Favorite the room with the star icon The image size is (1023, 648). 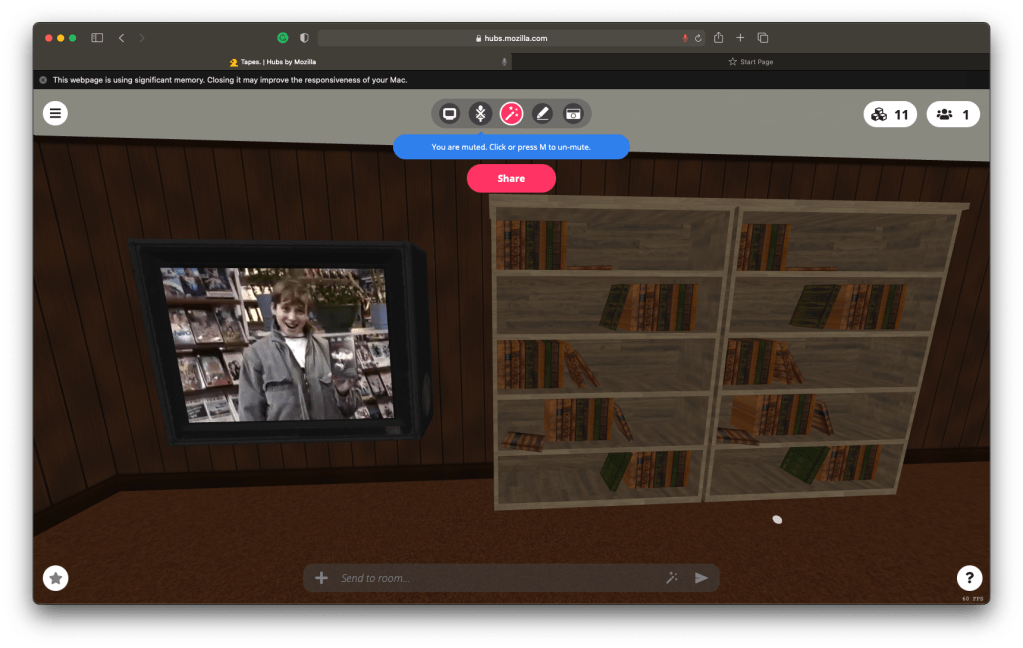coord(56,578)
